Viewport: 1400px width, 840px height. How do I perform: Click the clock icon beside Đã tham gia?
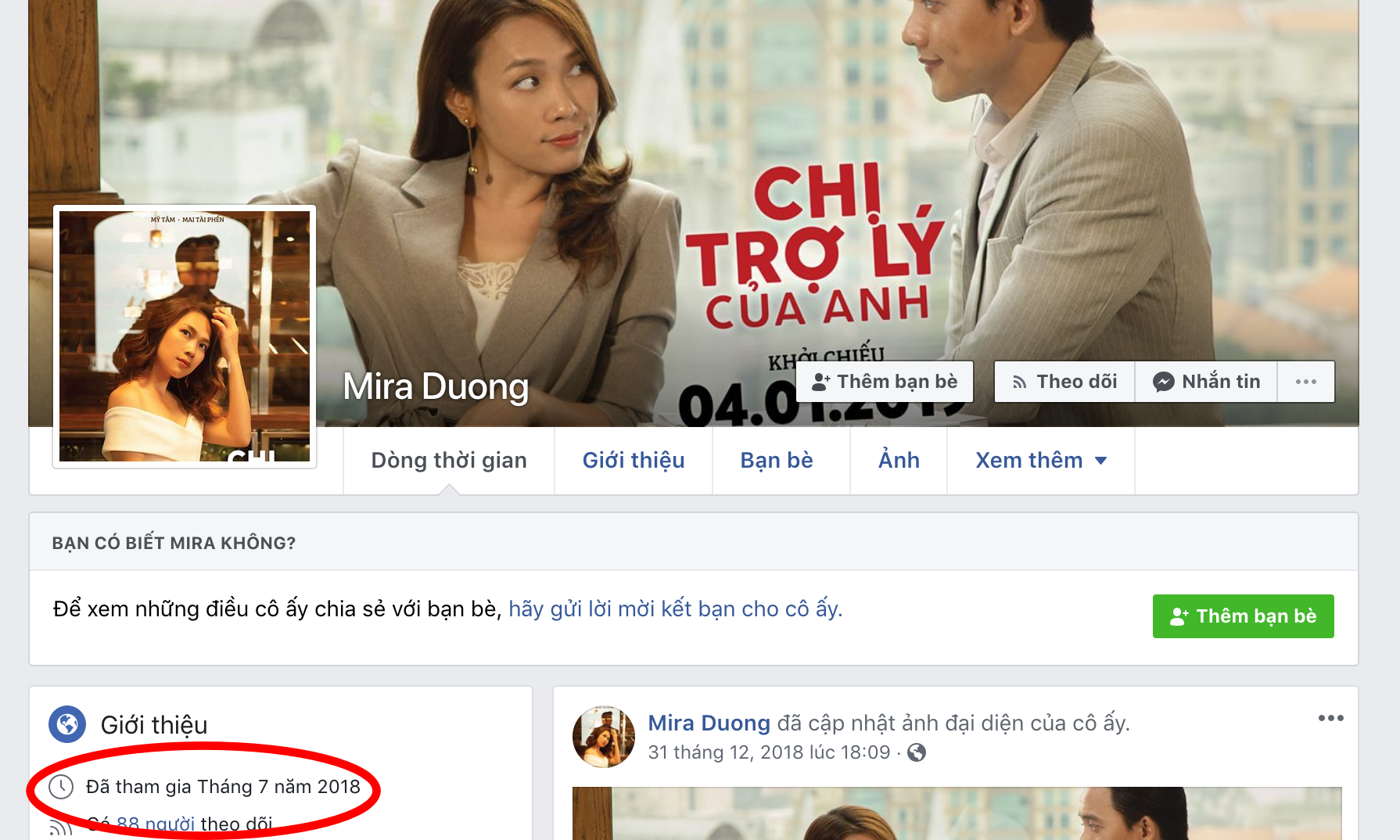pos(61,787)
